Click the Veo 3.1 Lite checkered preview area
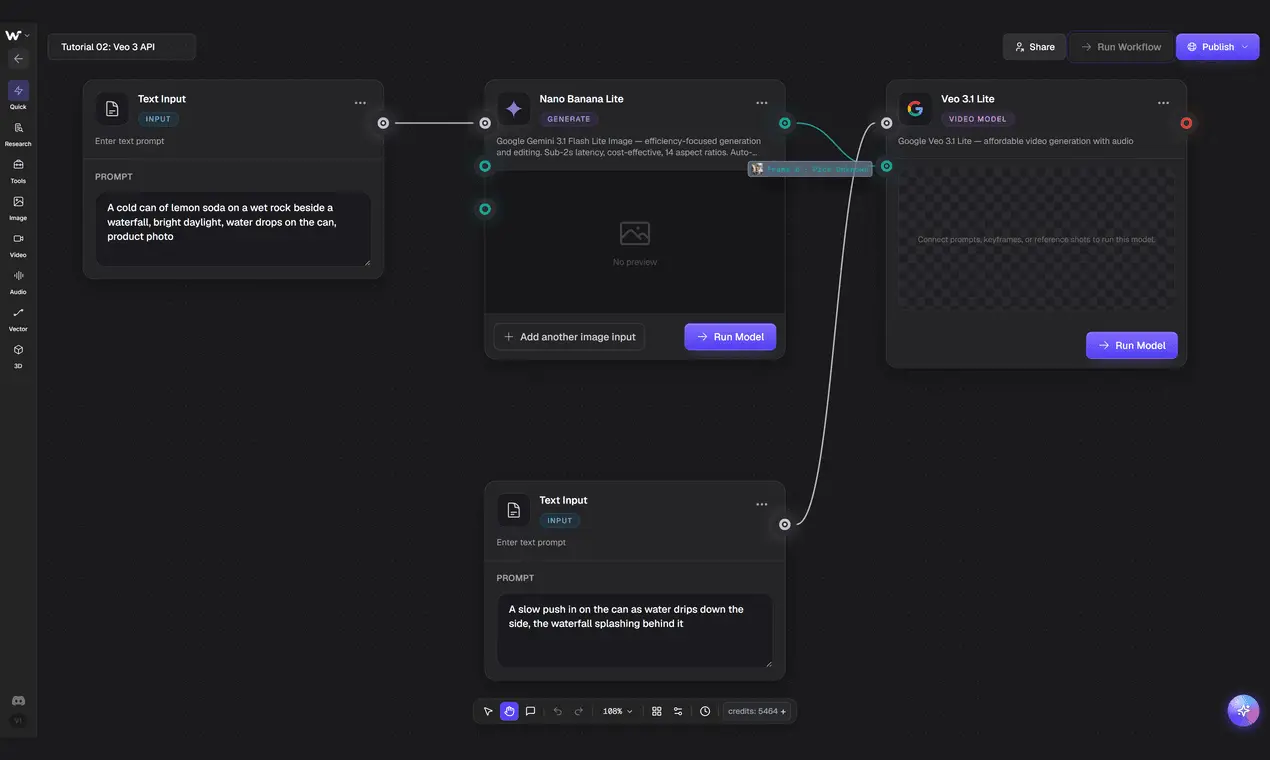The height and width of the screenshot is (760, 1270). tap(1036, 240)
